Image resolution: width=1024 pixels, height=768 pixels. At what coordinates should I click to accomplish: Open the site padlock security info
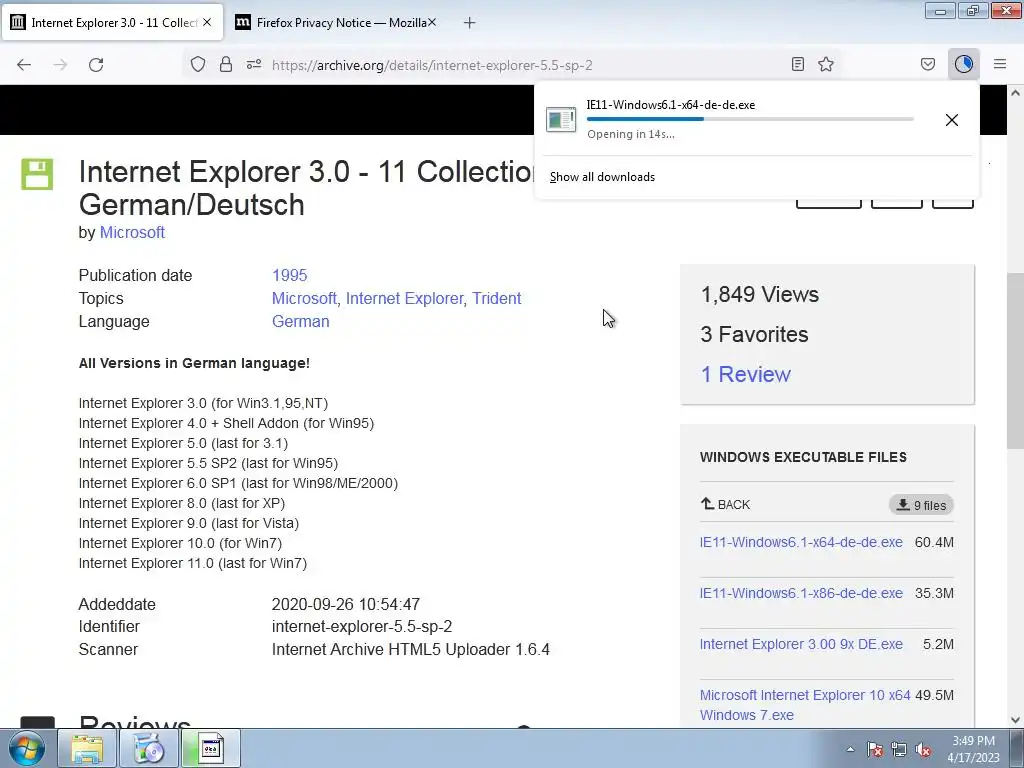pyautogui.click(x=226, y=64)
